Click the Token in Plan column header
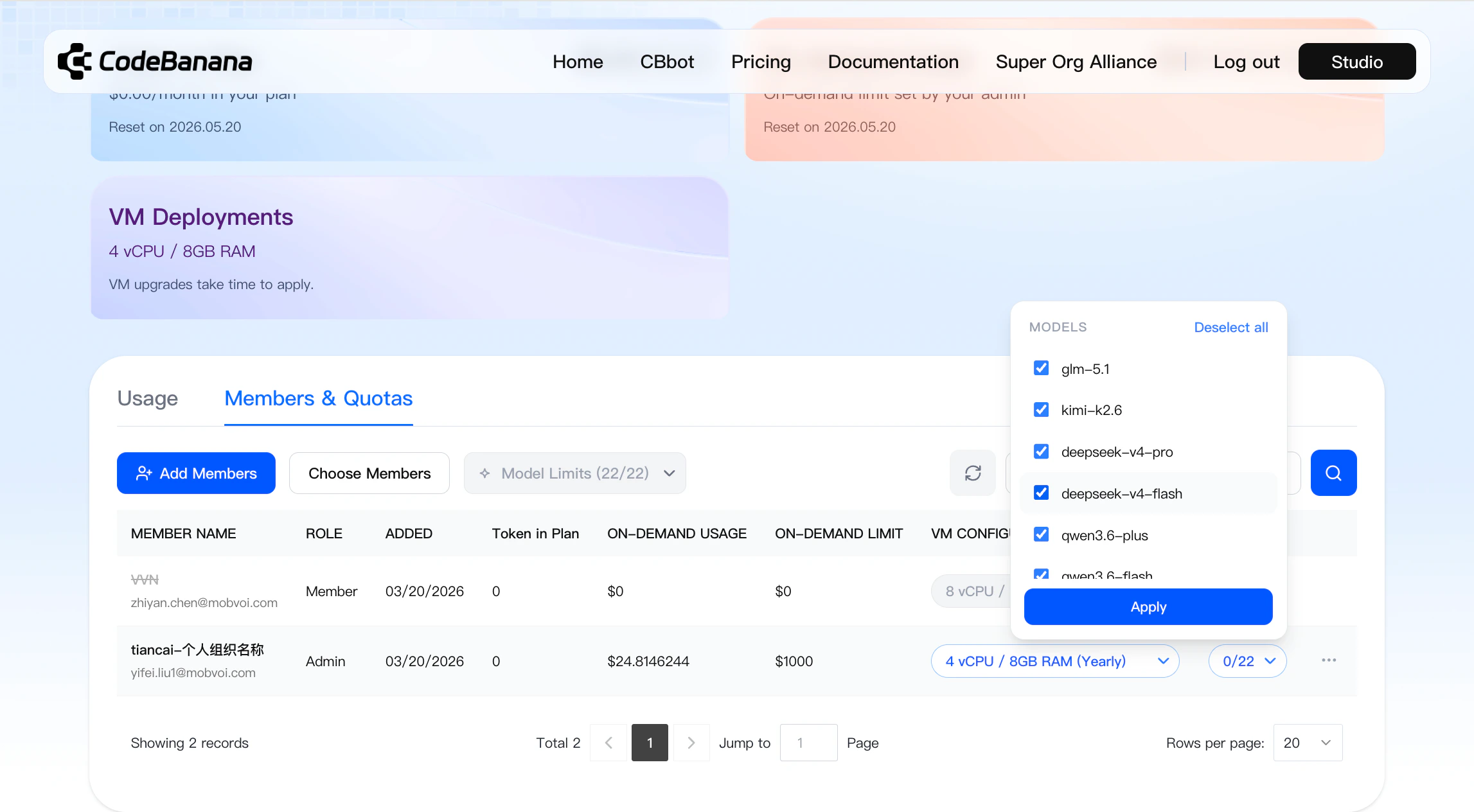 coord(535,533)
